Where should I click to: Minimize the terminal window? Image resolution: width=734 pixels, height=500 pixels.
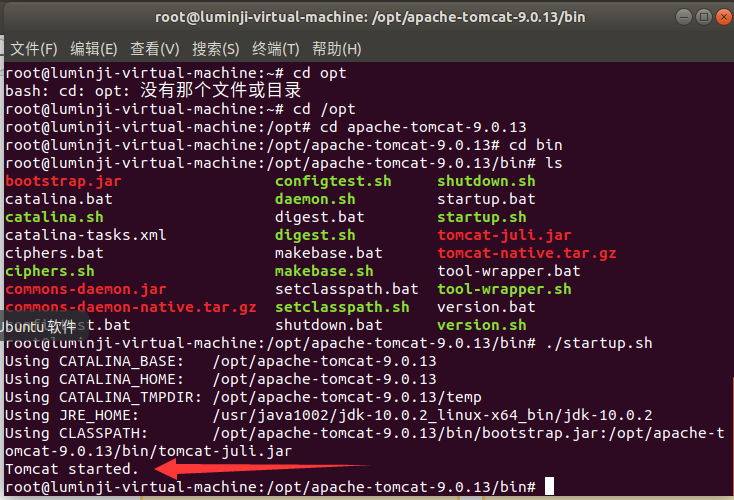click(x=683, y=17)
